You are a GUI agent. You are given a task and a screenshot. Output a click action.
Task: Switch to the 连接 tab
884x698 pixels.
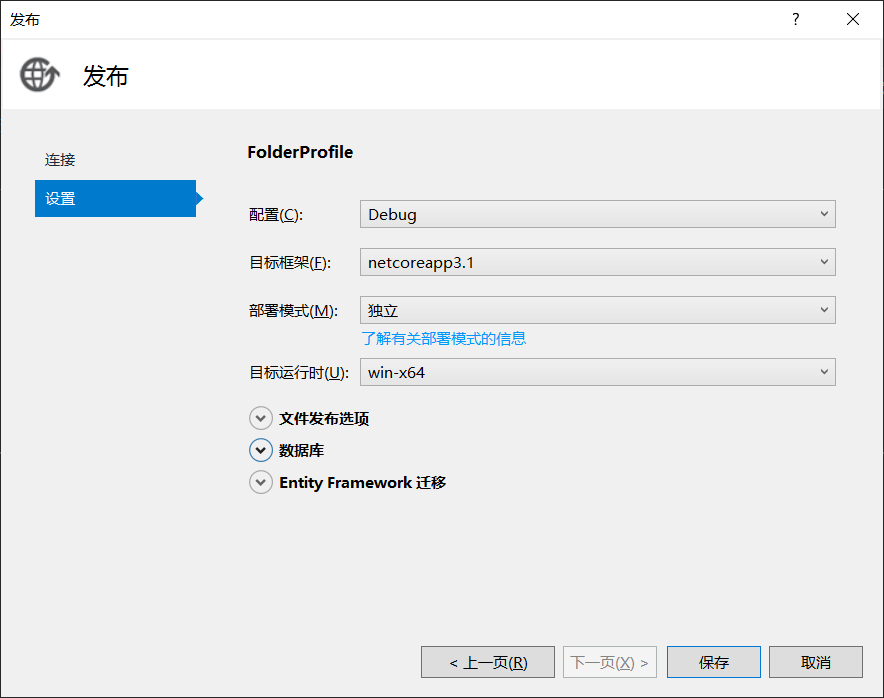tap(60, 160)
